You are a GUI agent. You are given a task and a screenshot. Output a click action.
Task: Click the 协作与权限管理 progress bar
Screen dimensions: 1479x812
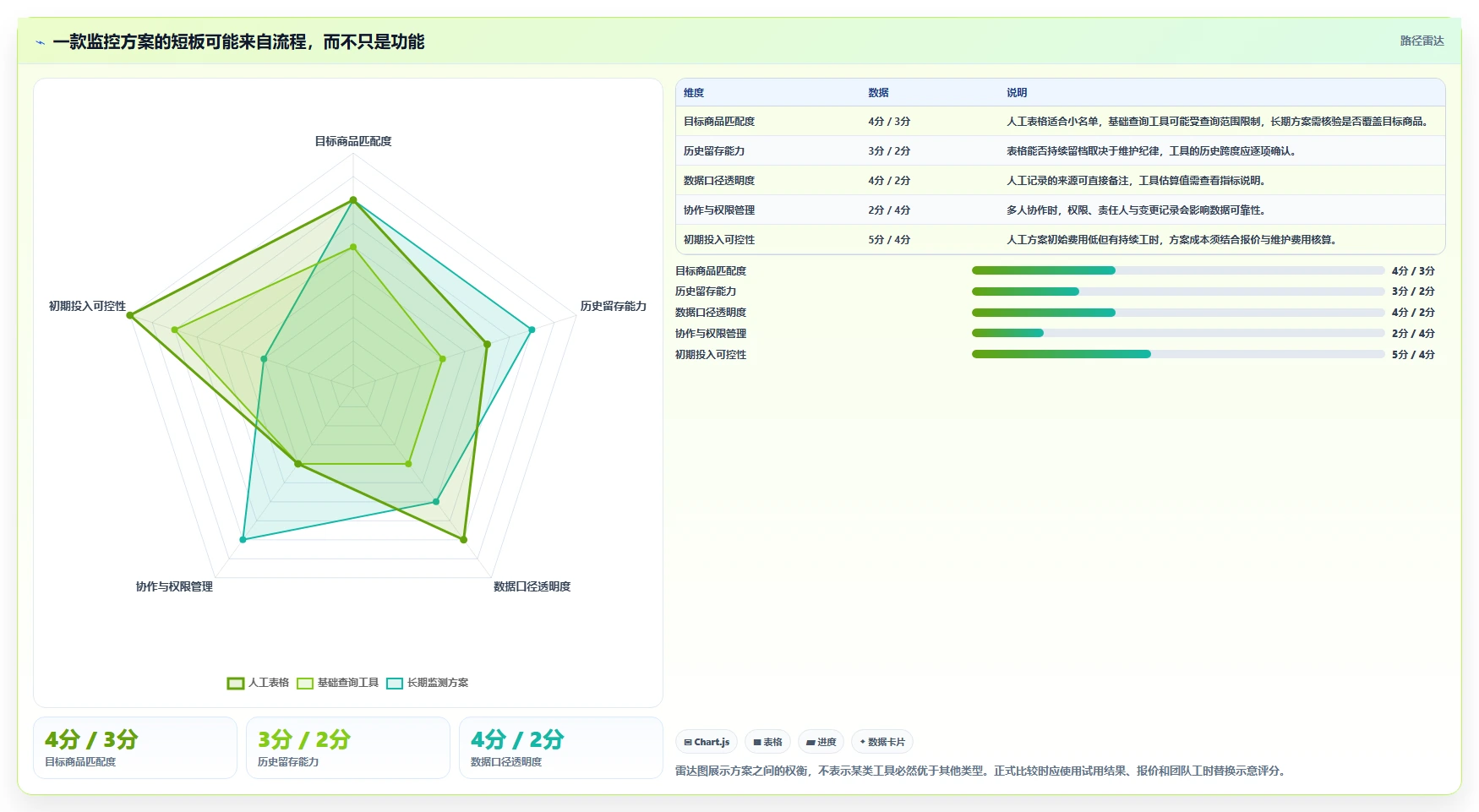(1178, 333)
